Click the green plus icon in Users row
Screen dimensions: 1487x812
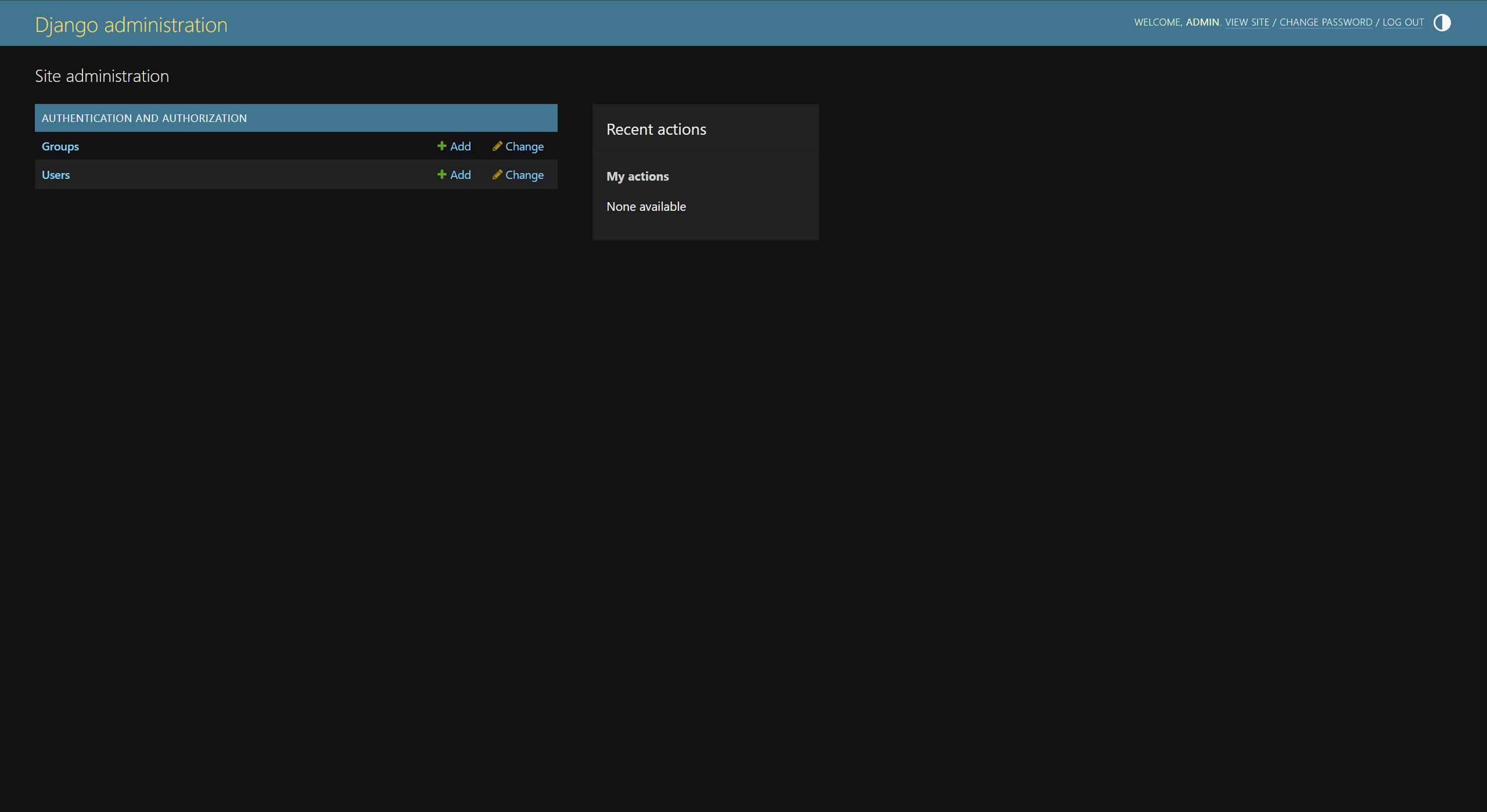[442, 174]
